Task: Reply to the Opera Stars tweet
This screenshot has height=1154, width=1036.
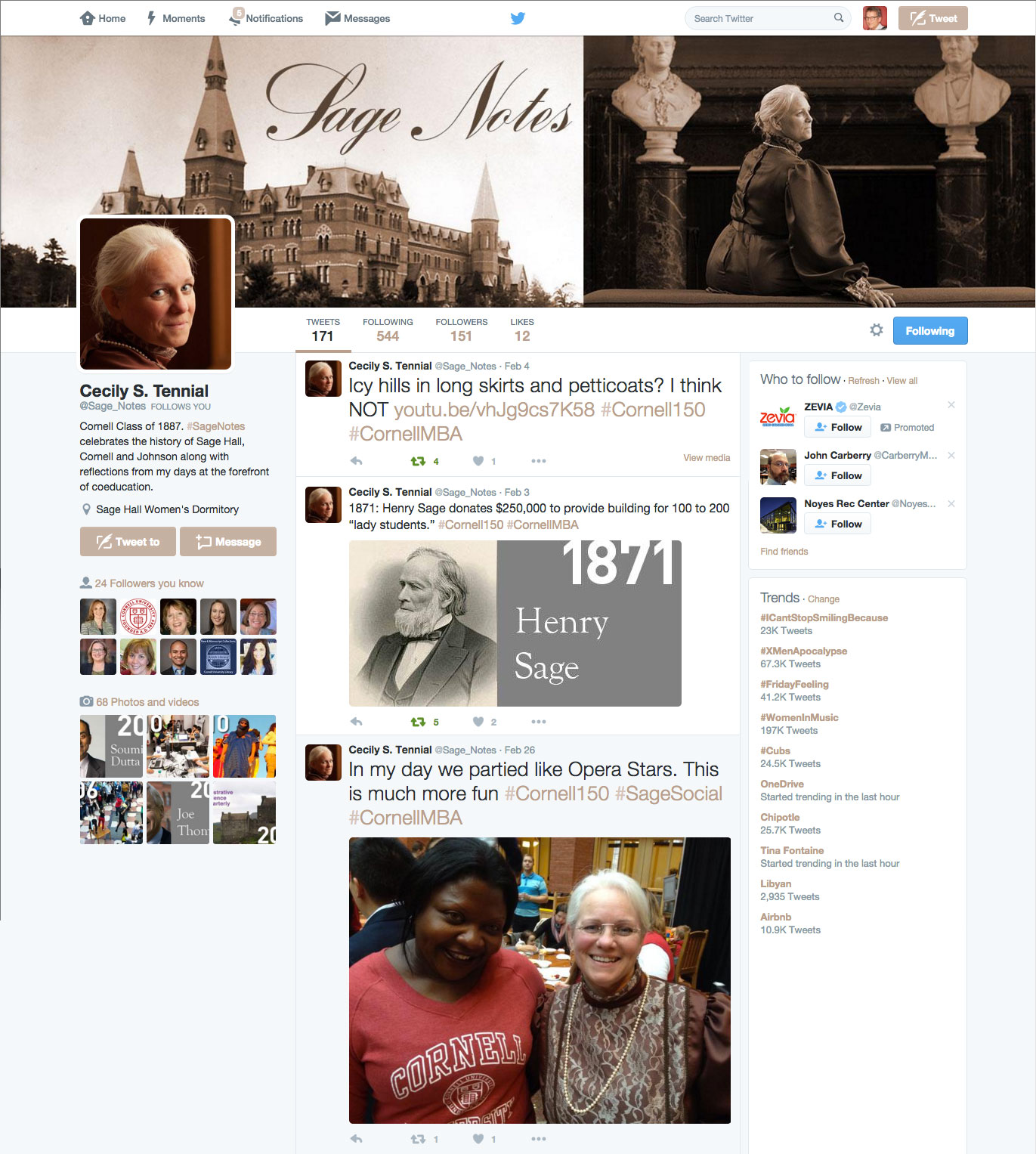Action: click(357, 1139)
